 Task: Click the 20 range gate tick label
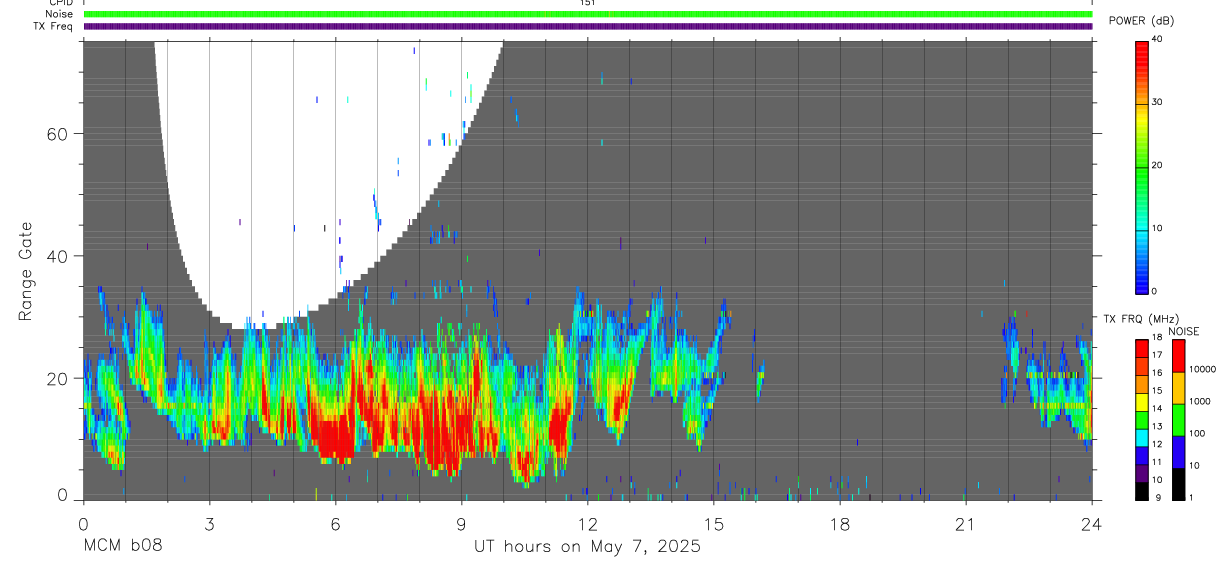pos(56,378)
